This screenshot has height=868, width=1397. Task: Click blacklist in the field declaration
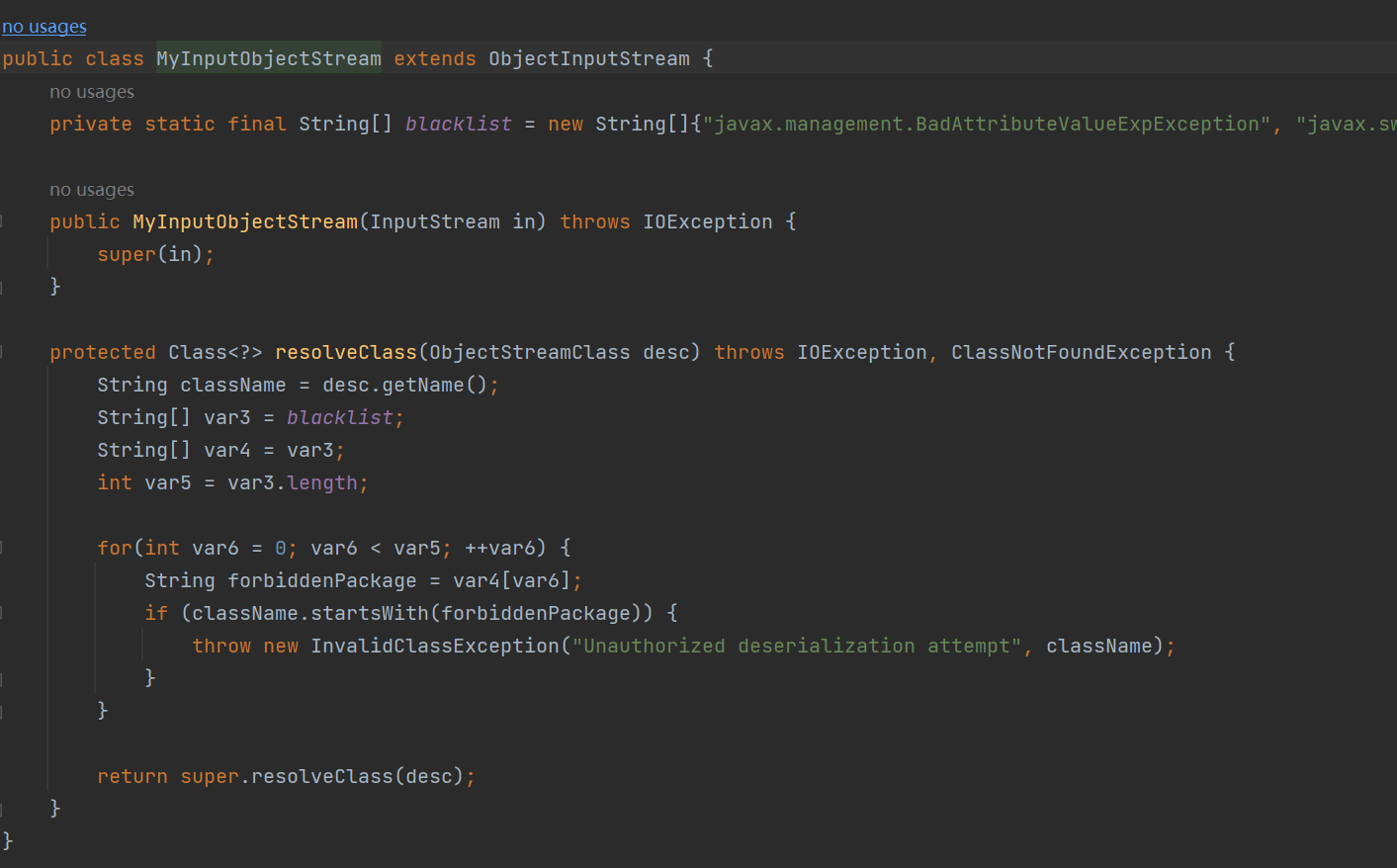[459, 124]
